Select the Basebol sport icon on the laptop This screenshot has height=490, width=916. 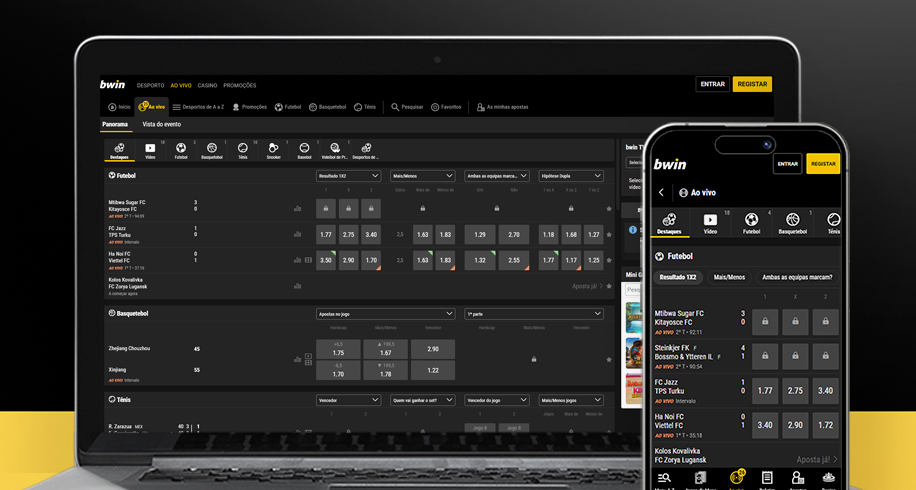tap(304, 151)
